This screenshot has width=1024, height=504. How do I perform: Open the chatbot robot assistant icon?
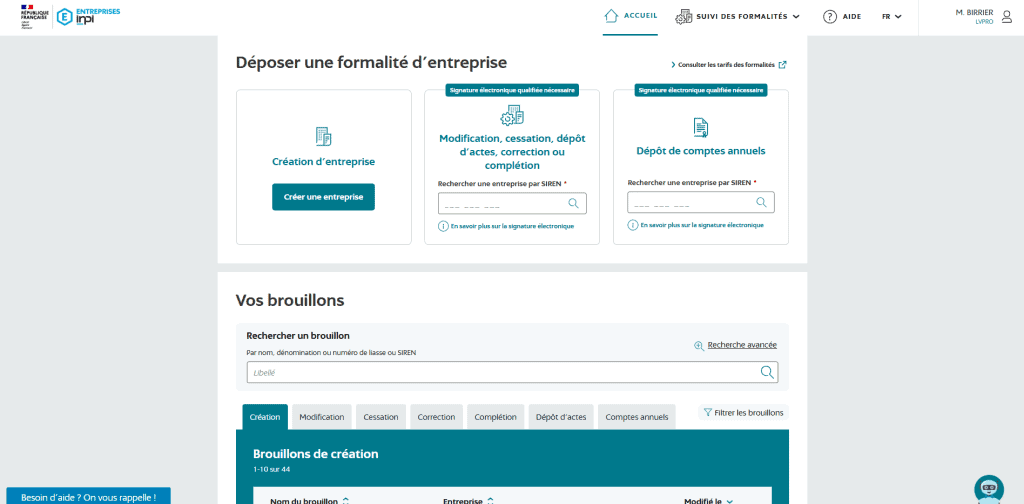coord(988,488)
